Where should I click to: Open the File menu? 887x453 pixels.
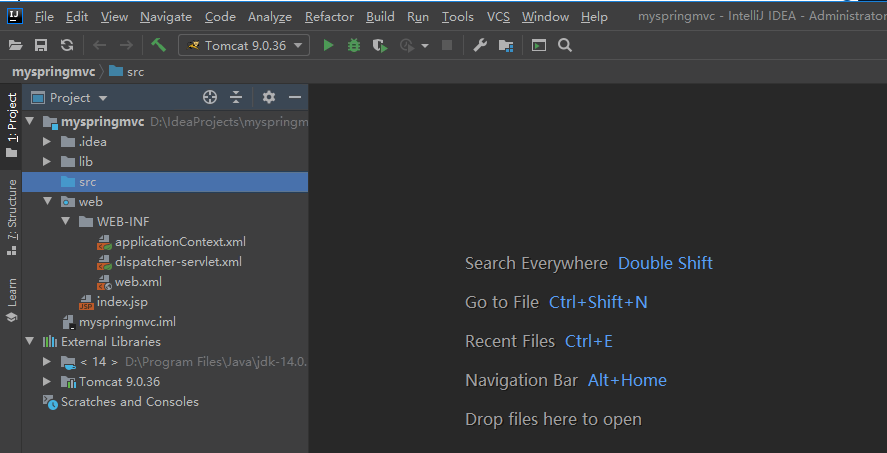click(x=44, y=17)
